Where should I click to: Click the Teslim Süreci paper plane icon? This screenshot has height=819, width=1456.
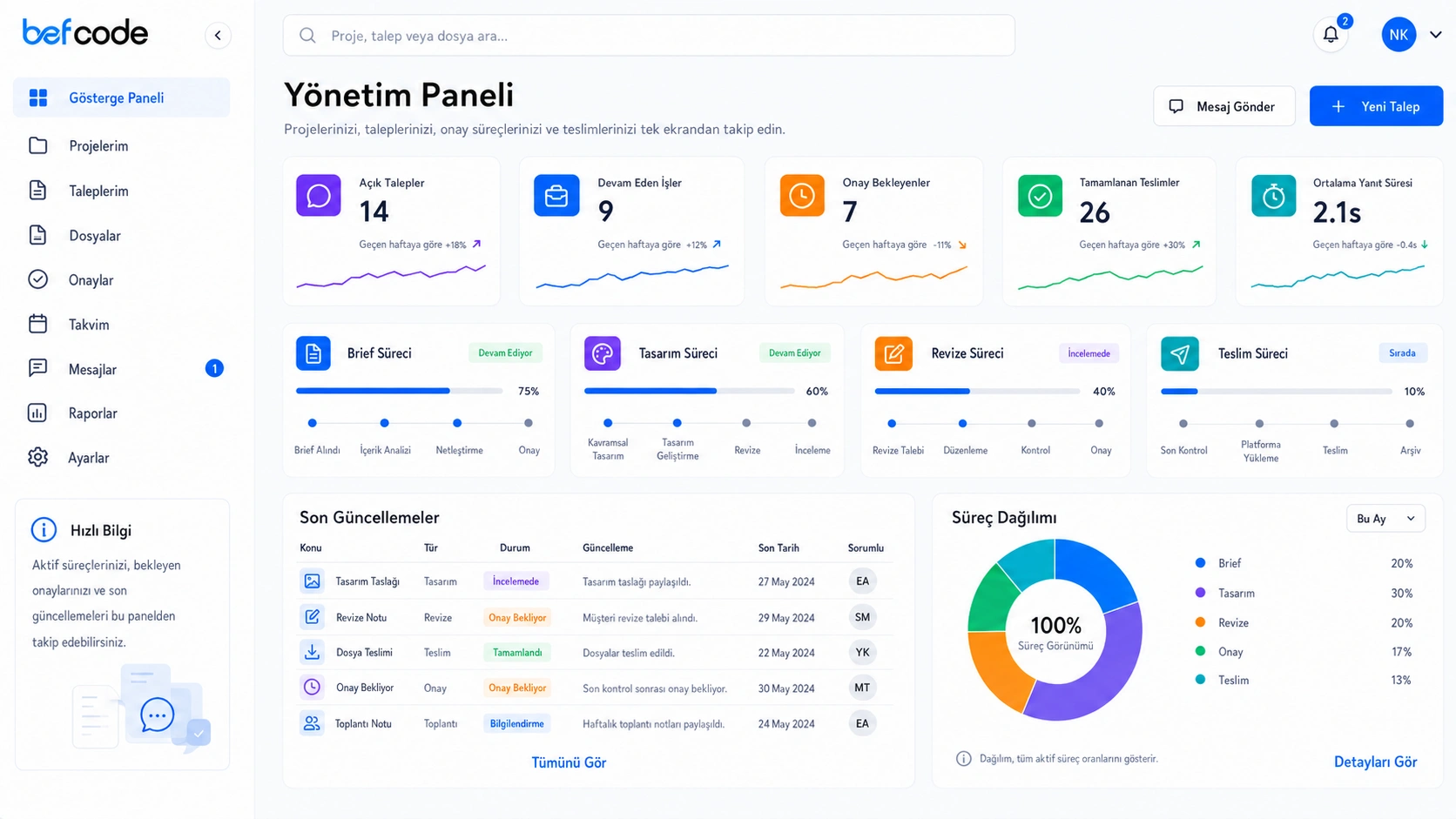click(x=1180, y=353)
